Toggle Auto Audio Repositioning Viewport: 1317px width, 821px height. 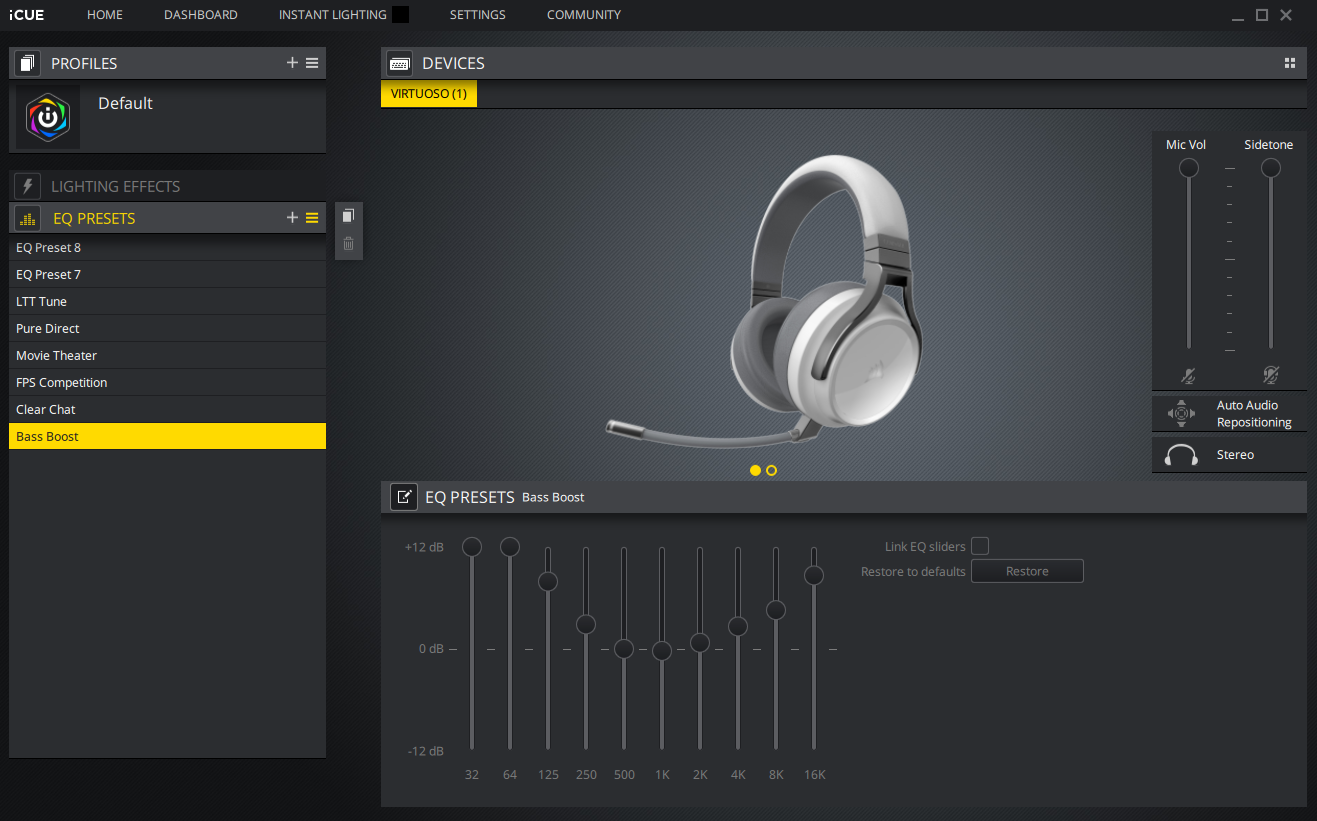(x=1229, y=414)
